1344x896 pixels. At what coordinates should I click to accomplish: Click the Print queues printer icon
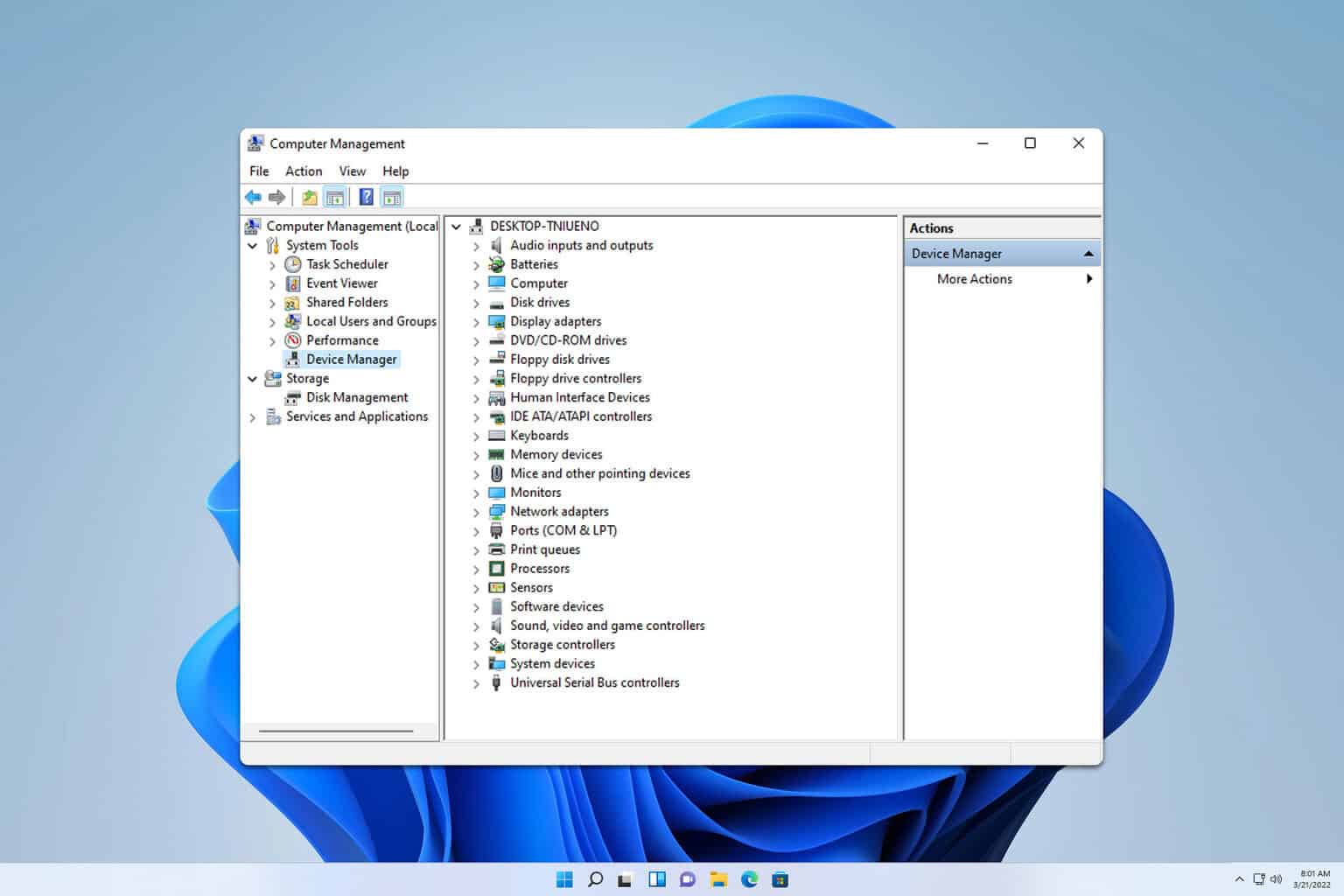click(x=497, y=549)
